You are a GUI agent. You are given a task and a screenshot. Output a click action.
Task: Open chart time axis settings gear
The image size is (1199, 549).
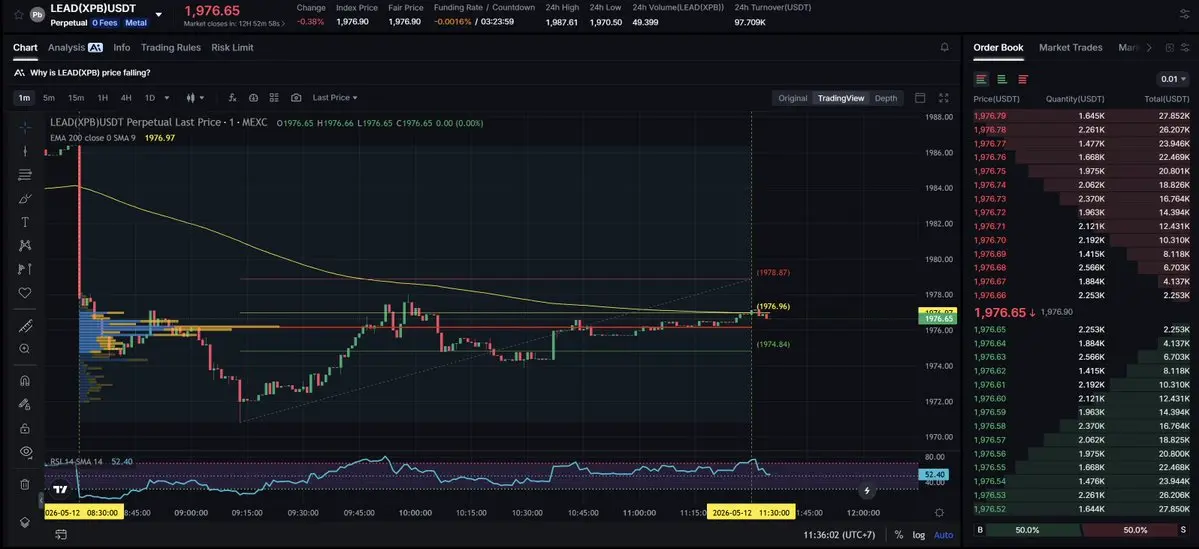click(939, 512)
